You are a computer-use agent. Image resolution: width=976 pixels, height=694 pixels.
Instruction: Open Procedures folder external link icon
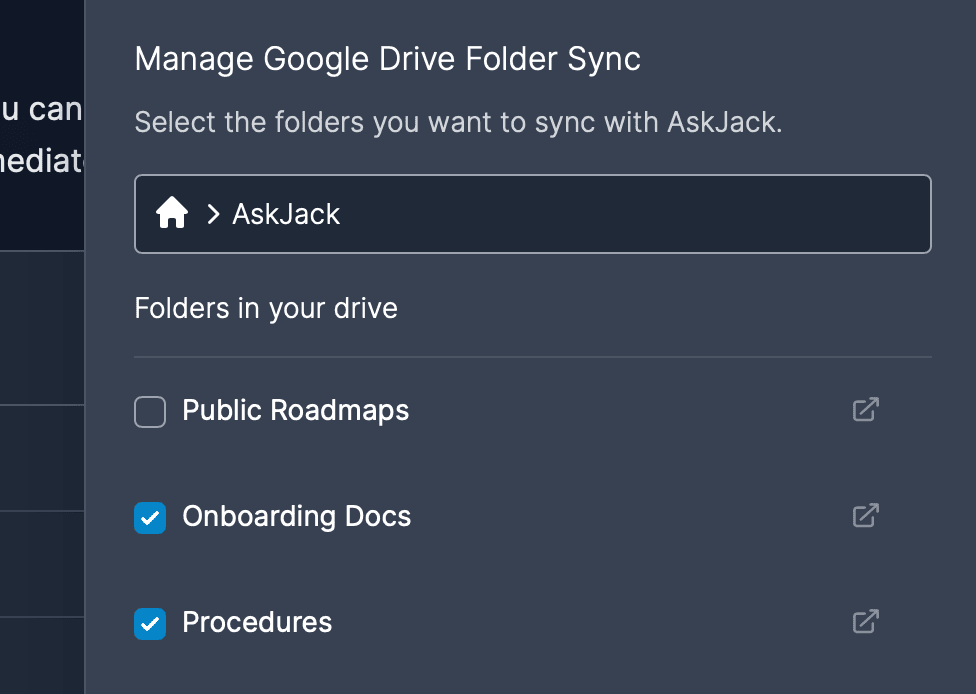(865, 621)
